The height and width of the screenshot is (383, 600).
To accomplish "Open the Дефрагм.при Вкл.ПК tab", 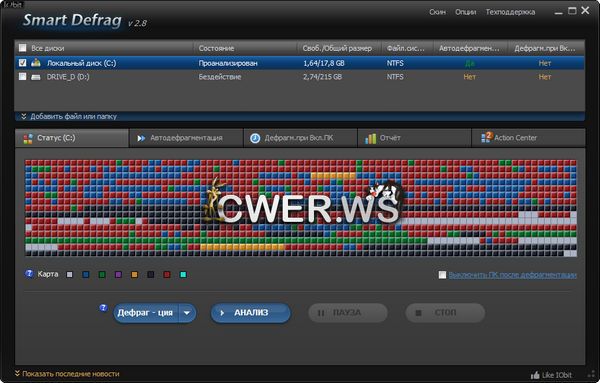I will tap(300, 138).
